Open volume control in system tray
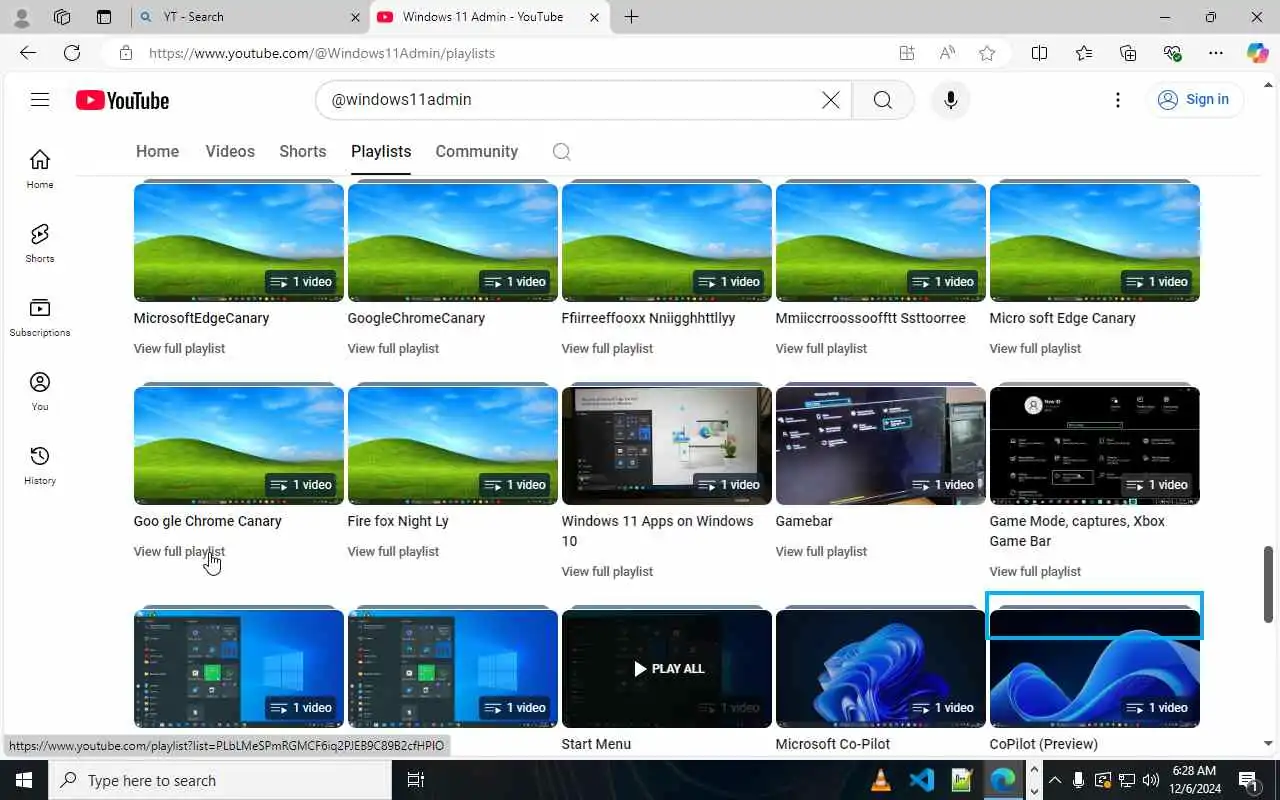1280x800 pixels. tap(1151, 780)
